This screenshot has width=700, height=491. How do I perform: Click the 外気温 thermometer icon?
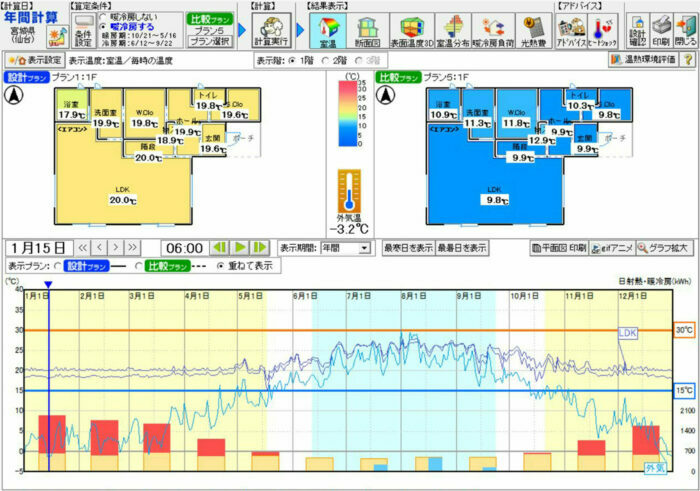(x=349, y=191)
